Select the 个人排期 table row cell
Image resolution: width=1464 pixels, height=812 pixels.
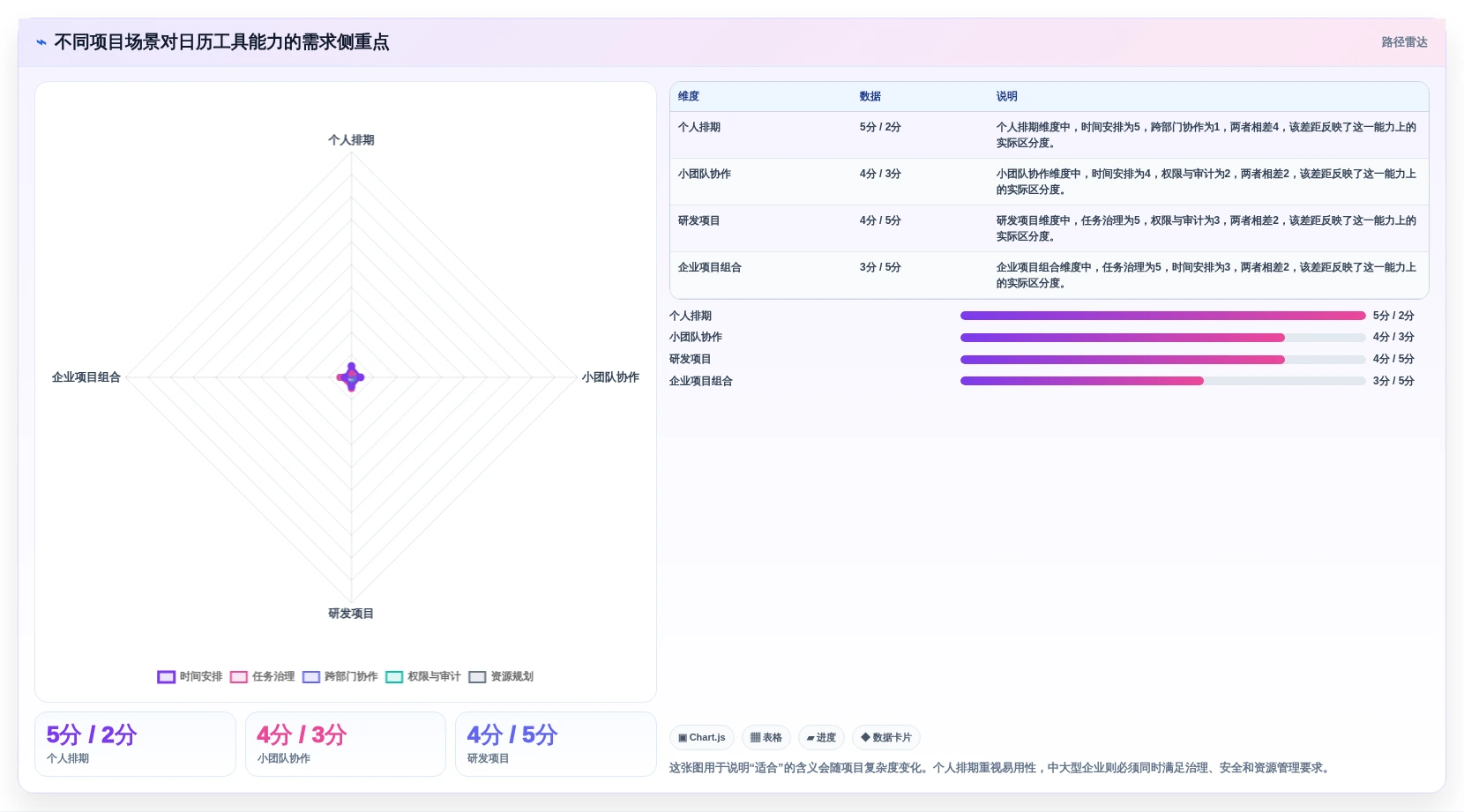coord(699,127)
